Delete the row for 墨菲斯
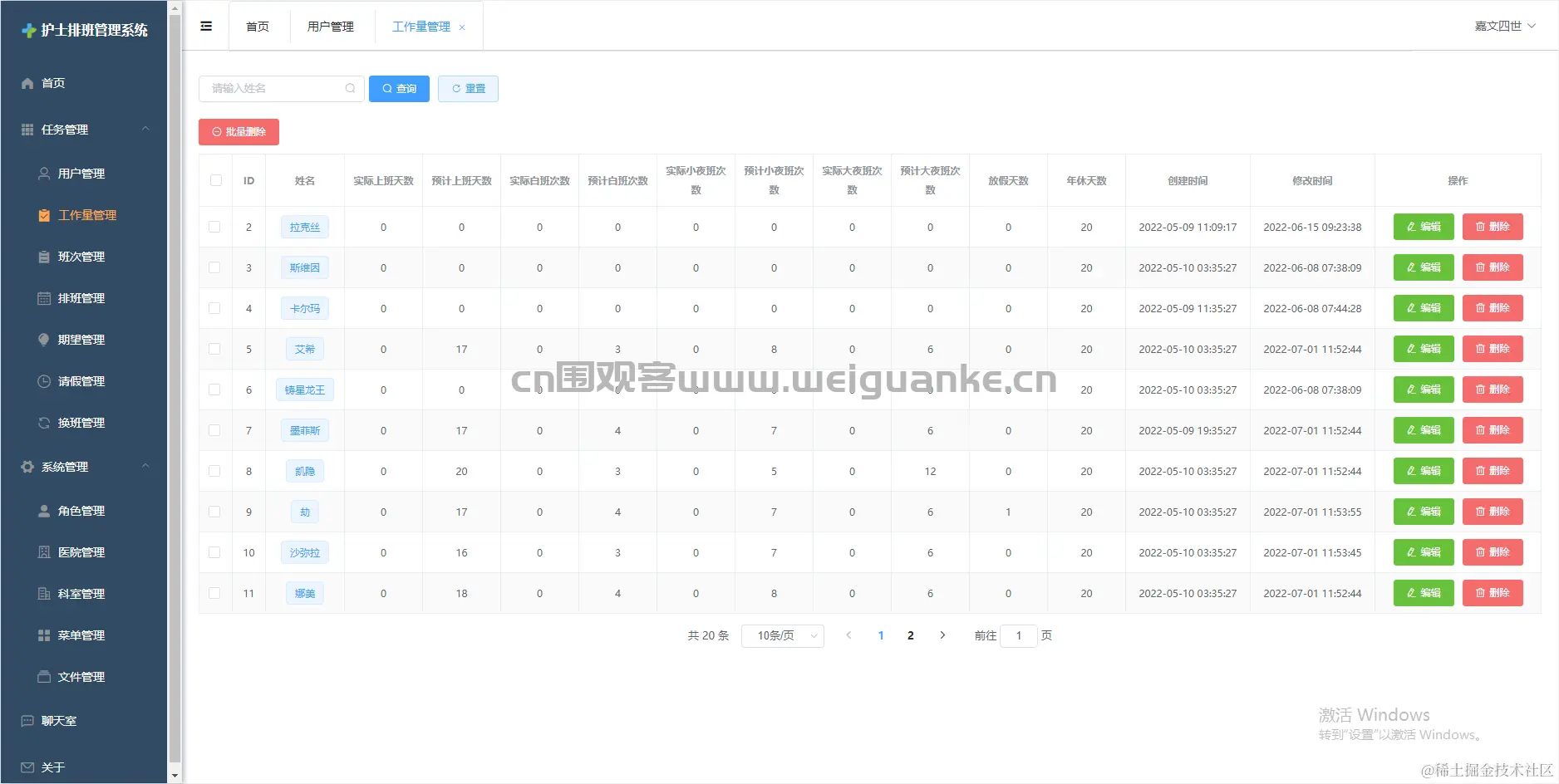 tap(1493, 430)
